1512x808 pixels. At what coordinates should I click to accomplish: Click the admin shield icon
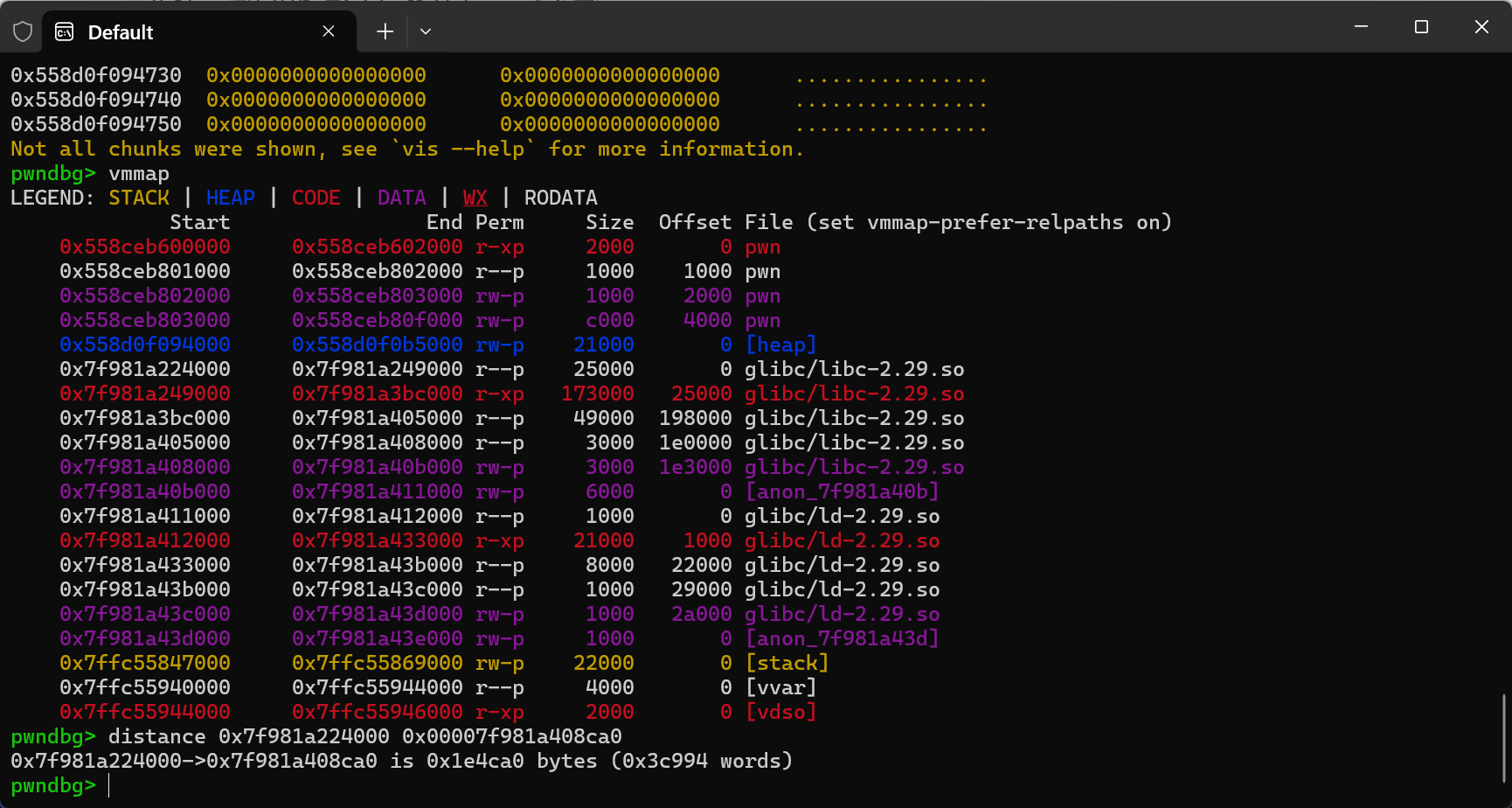click(23, 32)
